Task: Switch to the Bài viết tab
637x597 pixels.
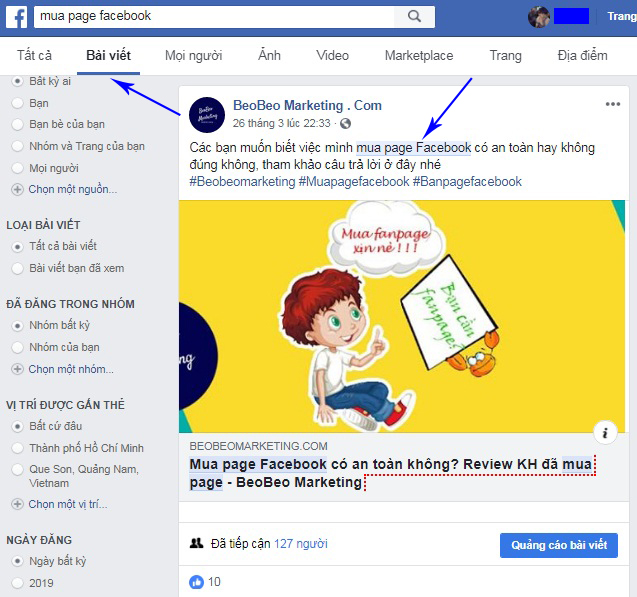Action: (108, 56)
